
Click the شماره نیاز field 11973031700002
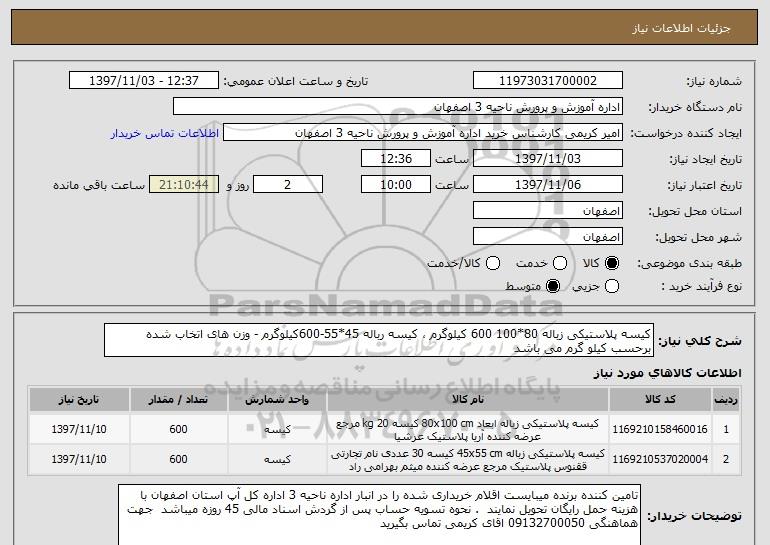click(548, 81)
